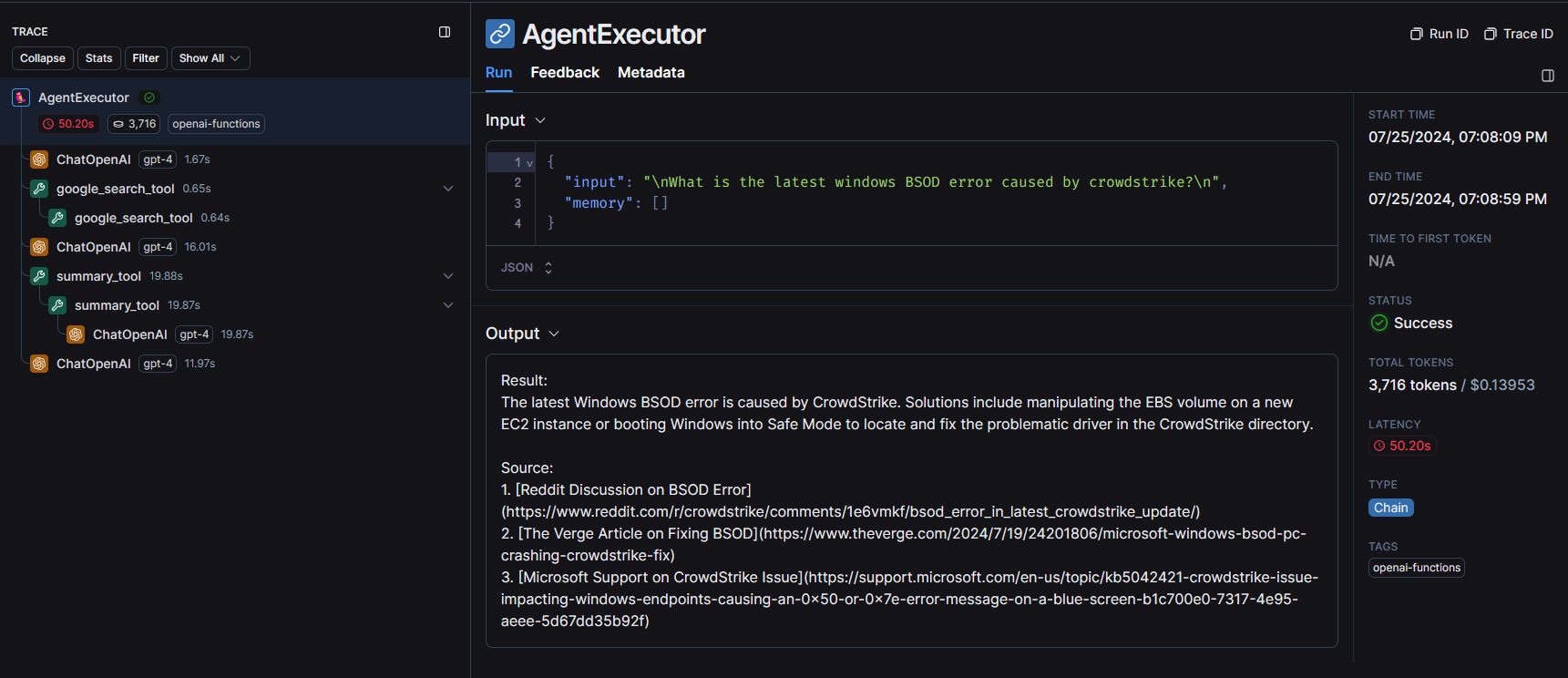1568x678 pixels.
Task: Click the openai-functions tag under TAGS
Action: pyautogui.click(x=1417, y=568)
